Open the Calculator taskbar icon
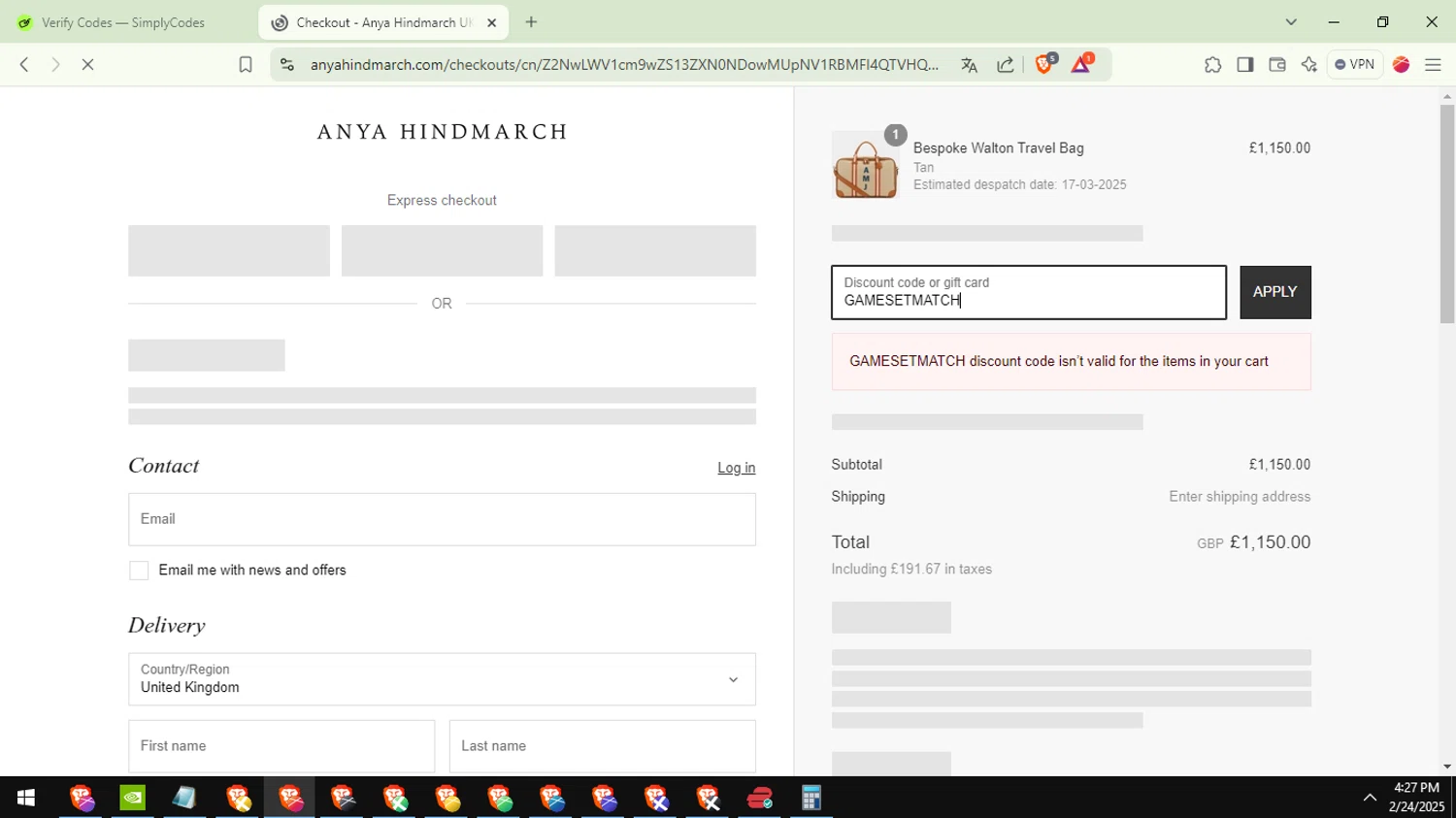 coord(811,798)
